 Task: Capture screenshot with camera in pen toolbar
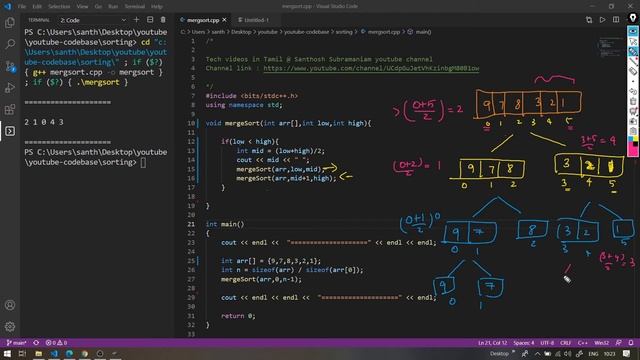[633, 121]
